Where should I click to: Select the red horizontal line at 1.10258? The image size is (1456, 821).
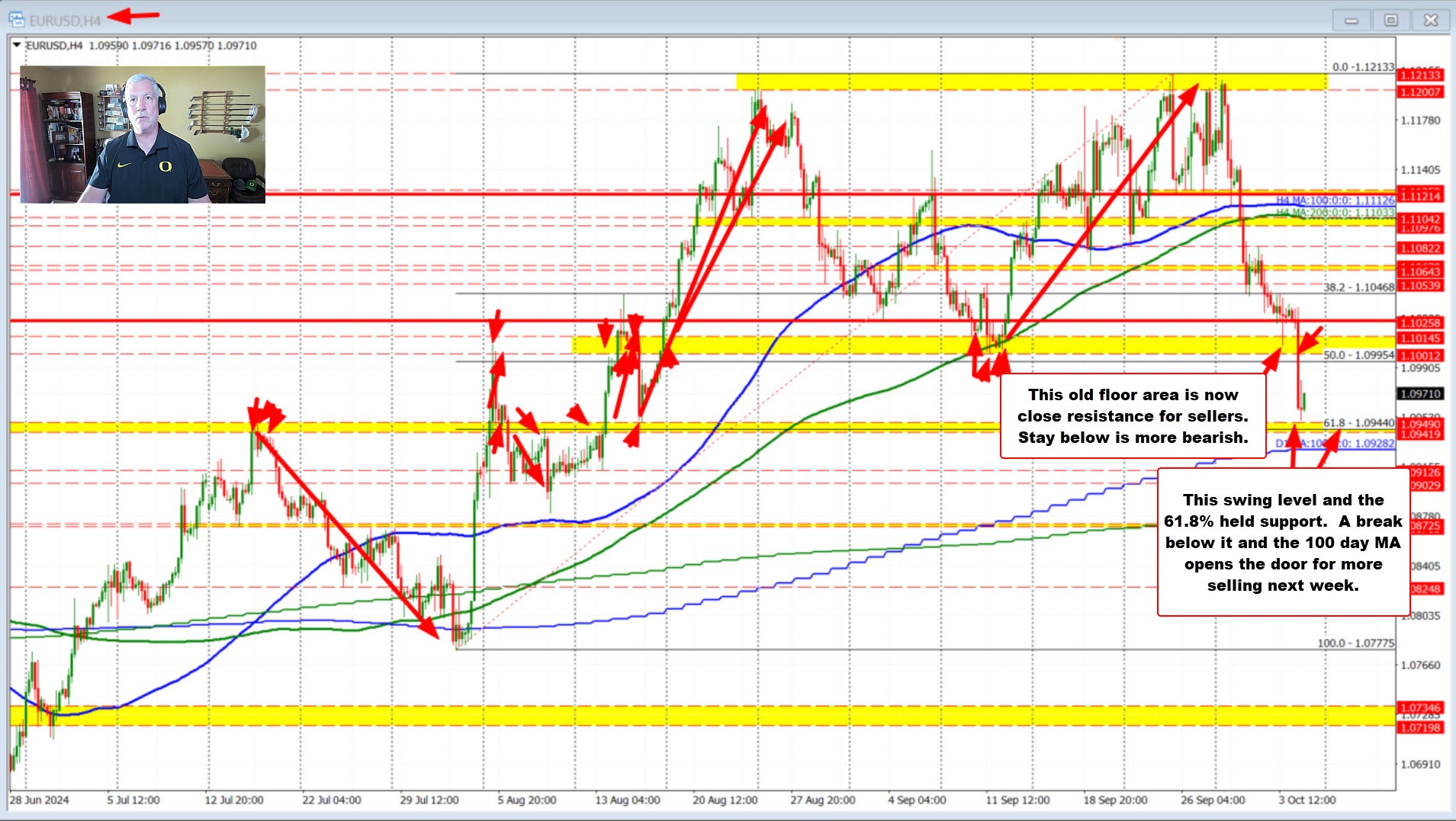[x=686, y=321]
